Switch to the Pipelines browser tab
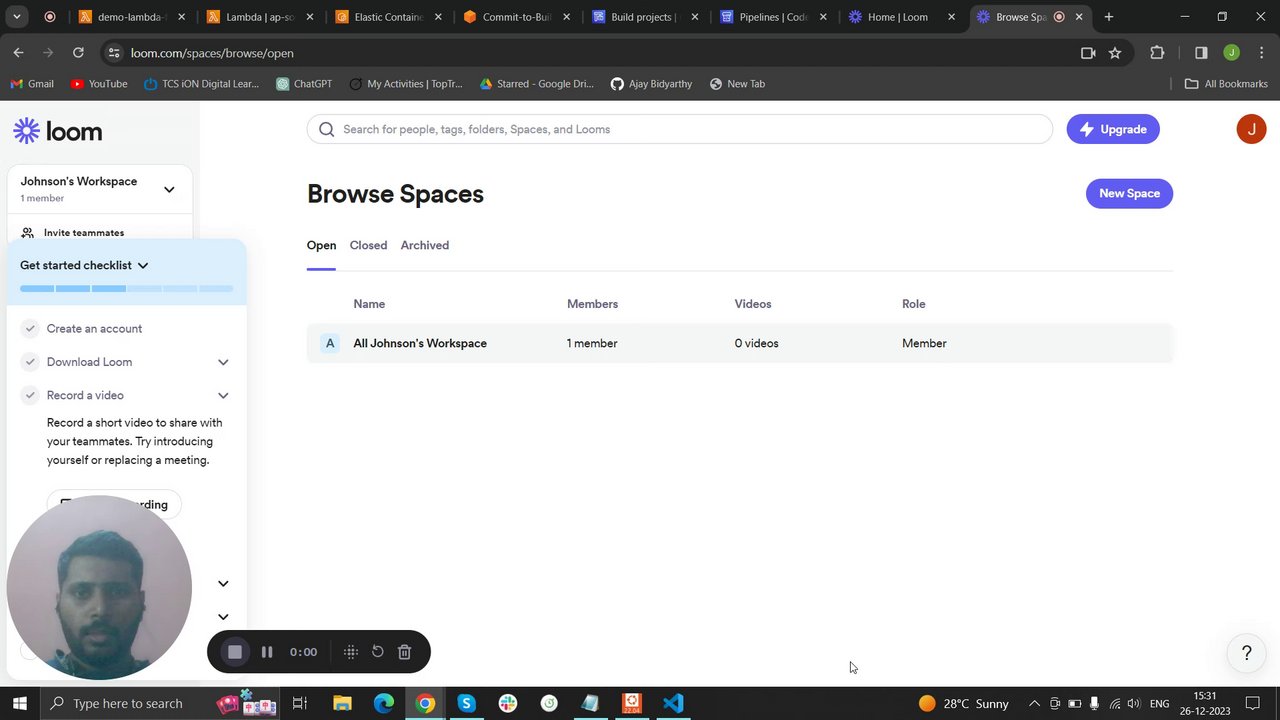The height and width of the screenshot is (720, 1280). point(772,17)
